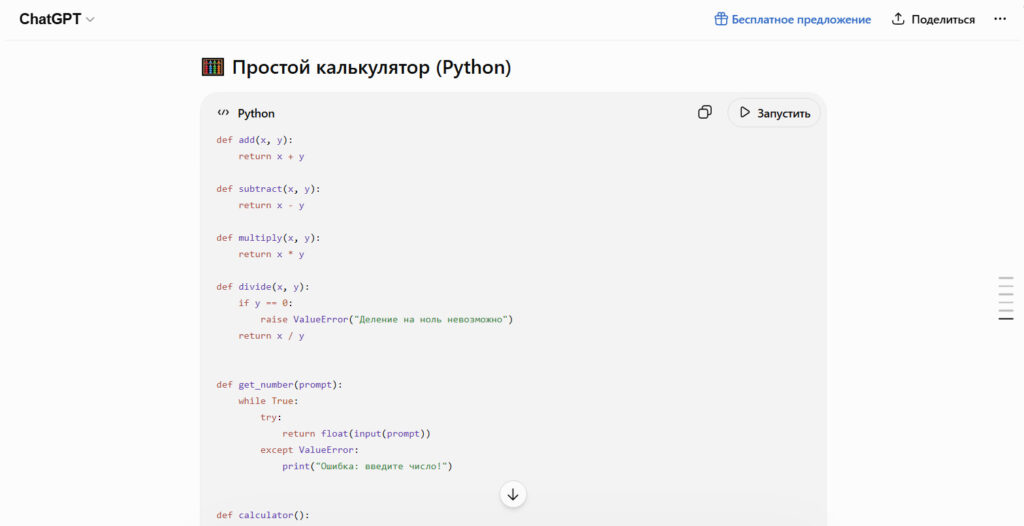Click the line return x - y
Image resolution: width=1024 pixels, height=526 pixels.
pos(271,205)
